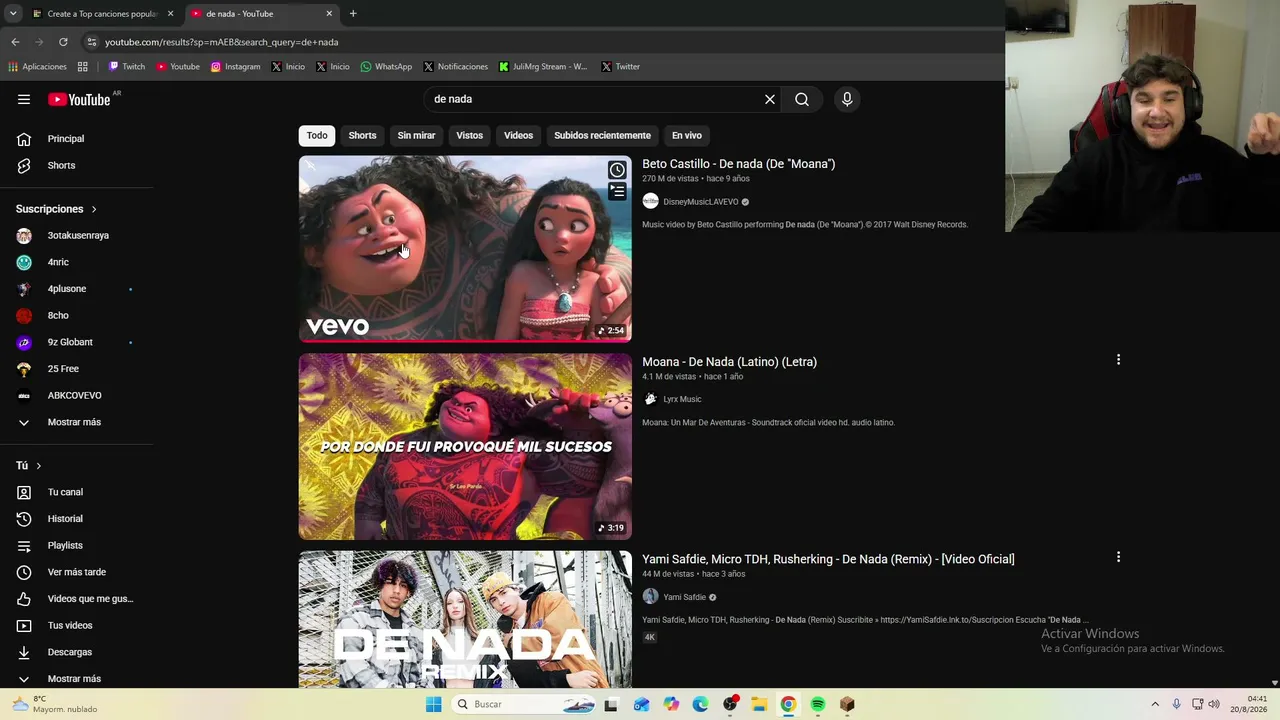1280x720 pixels.
Task: Open Aplicaciones in bookmarks bar
Action: pos(38,67)
